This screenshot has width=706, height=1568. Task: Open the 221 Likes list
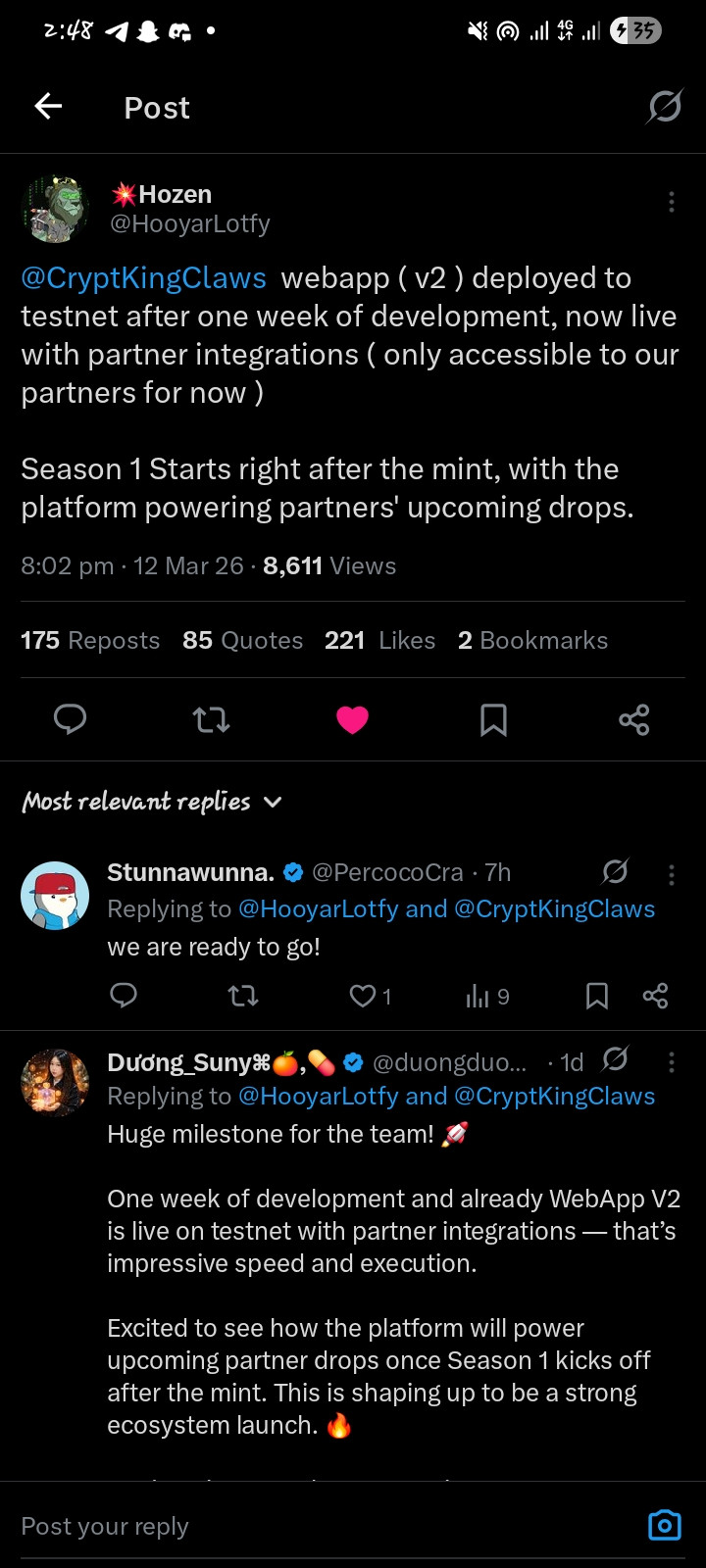(x=379, y=640)
